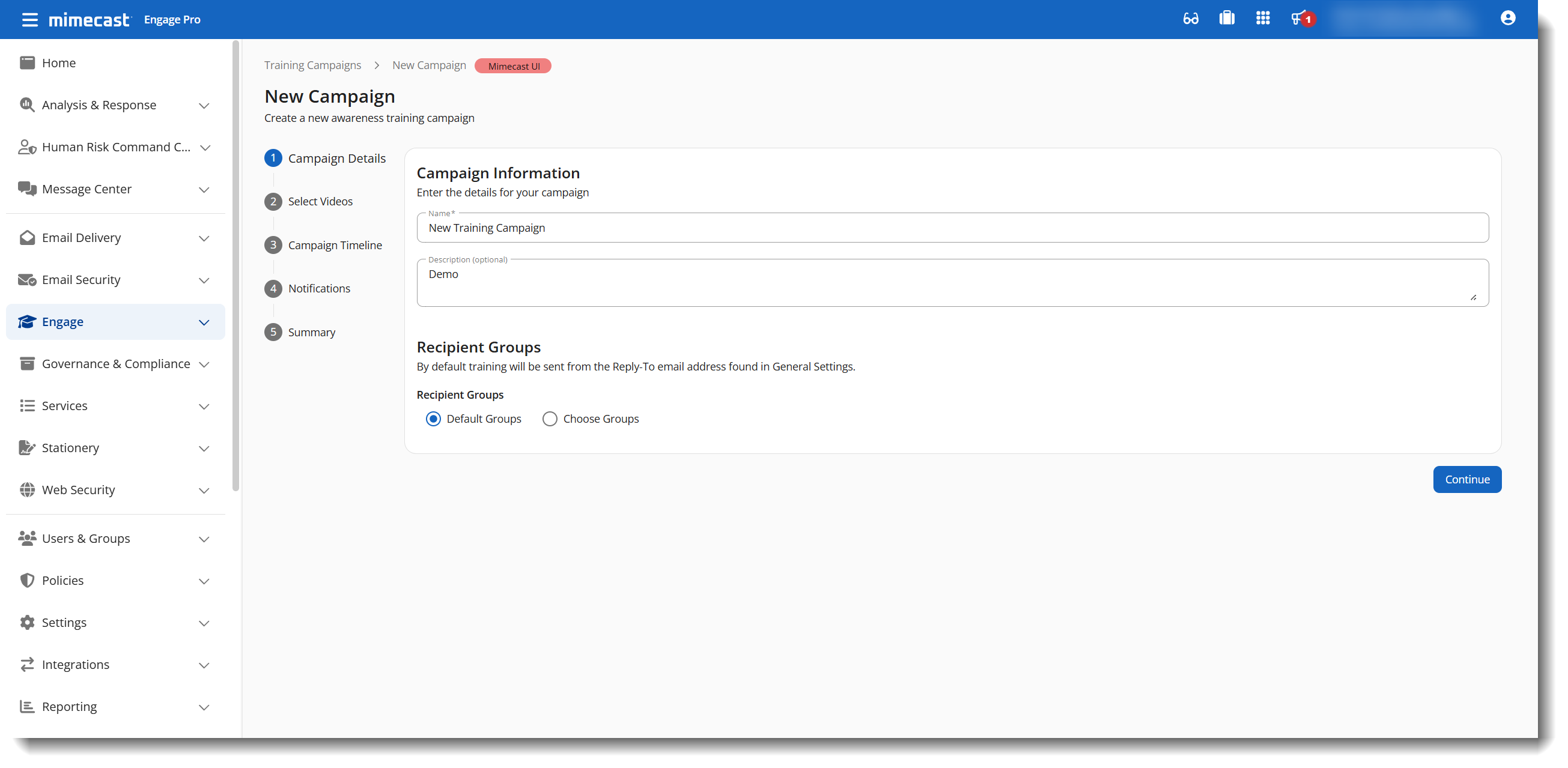Open the Home menu item
The height and width of the screenshot is (768, 1568).
(116, 62)
